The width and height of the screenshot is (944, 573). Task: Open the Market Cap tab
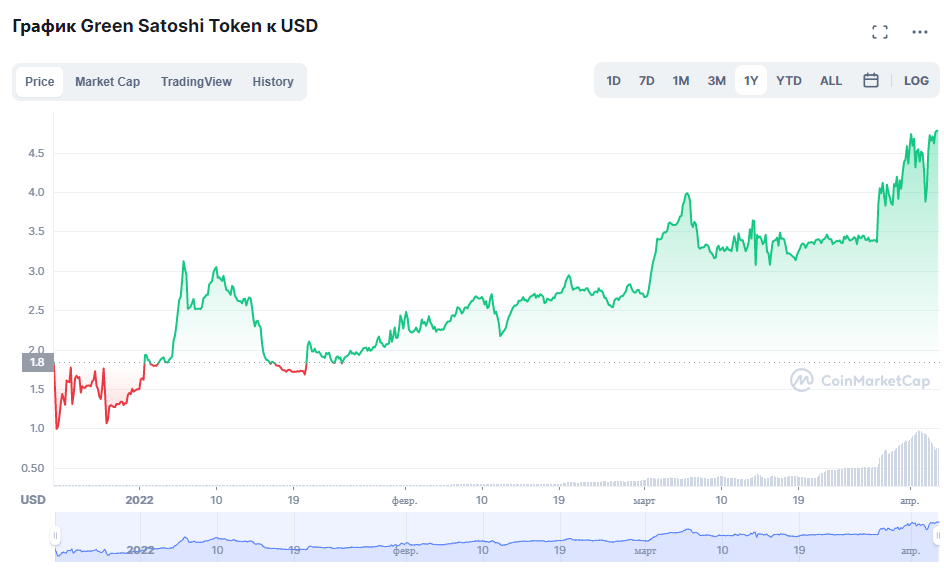pos(107,82)
